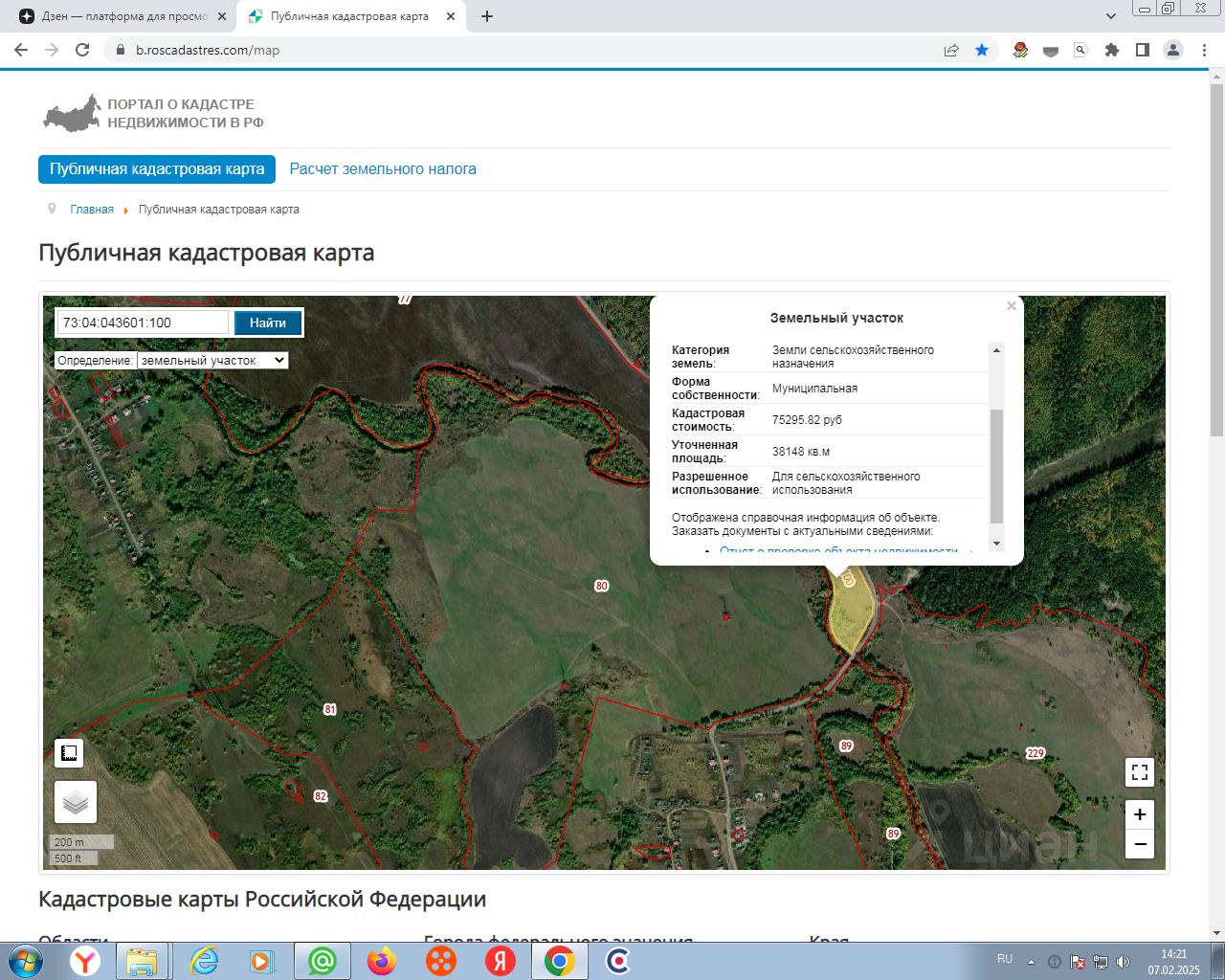Open Internet Explorer from taskbar
Viewport: 1225px width, 980px height.
204,961
